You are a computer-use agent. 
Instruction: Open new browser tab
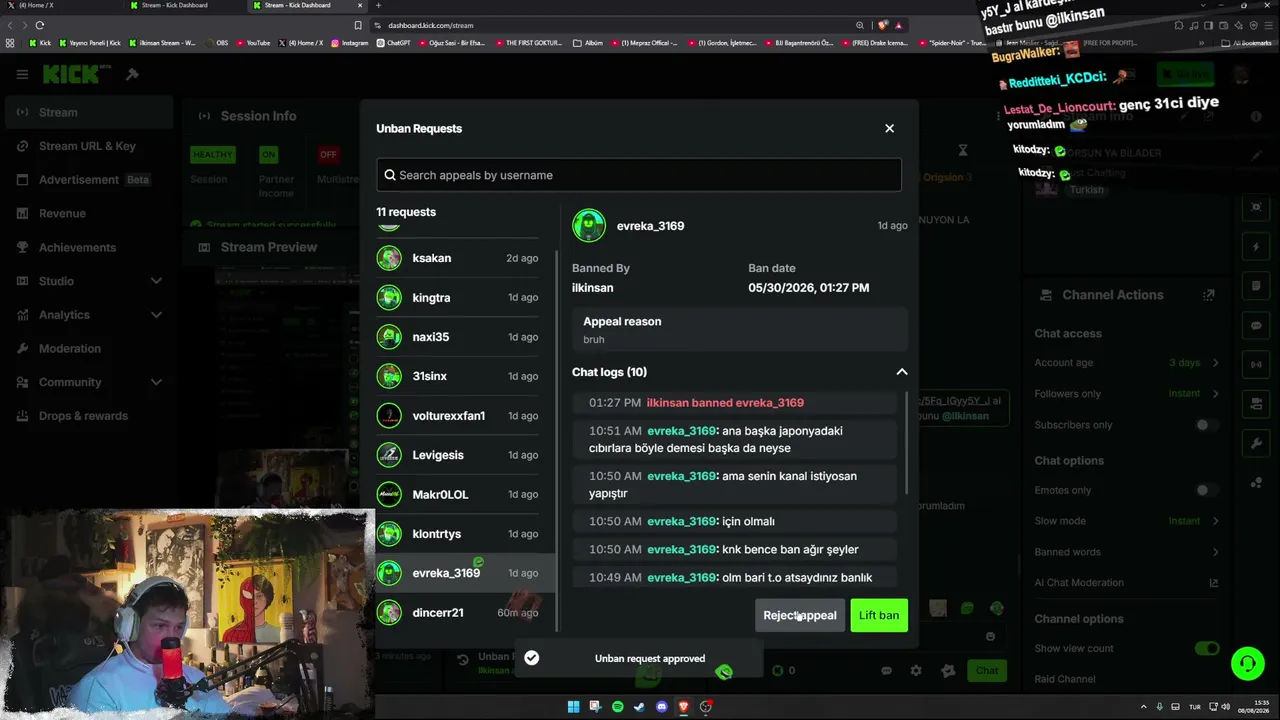[378, 5]
